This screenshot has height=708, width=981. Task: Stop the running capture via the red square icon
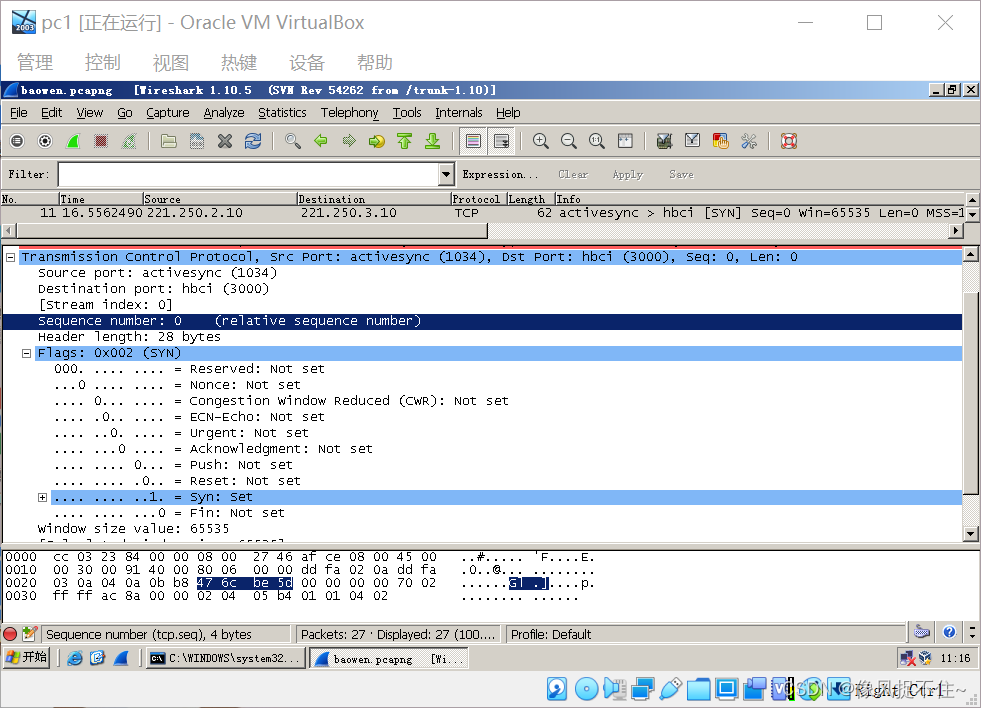101,141
